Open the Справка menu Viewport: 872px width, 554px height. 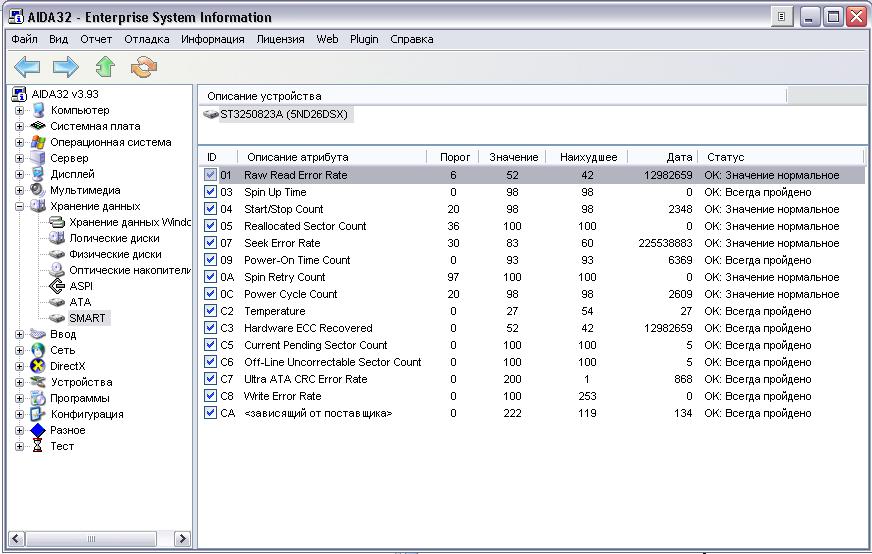point(412,39)
